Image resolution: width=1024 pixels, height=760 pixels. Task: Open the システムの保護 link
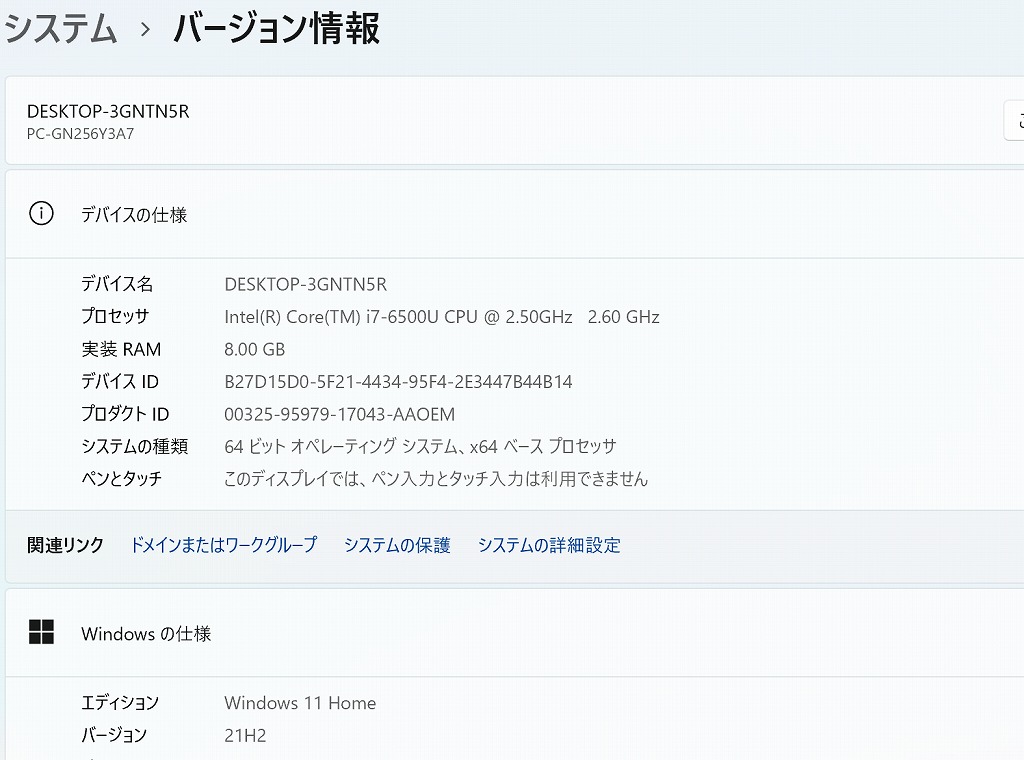click(x=397, y=545)
